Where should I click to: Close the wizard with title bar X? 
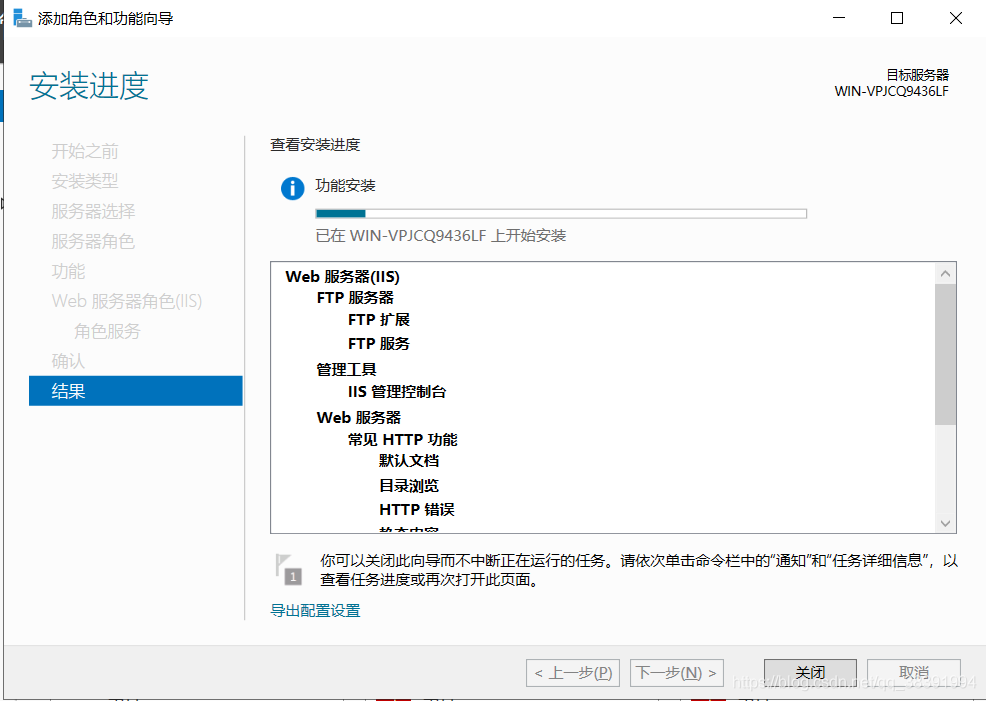pos(956,18)
